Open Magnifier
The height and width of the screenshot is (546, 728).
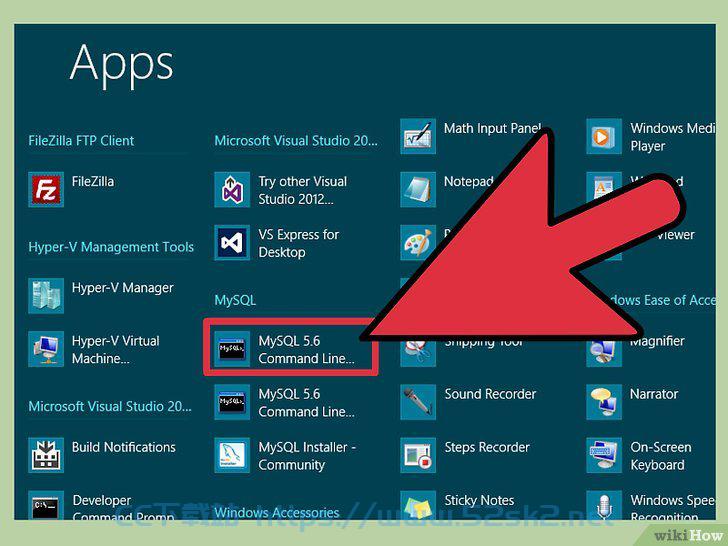pyautogui.click(x=635, y=349)
